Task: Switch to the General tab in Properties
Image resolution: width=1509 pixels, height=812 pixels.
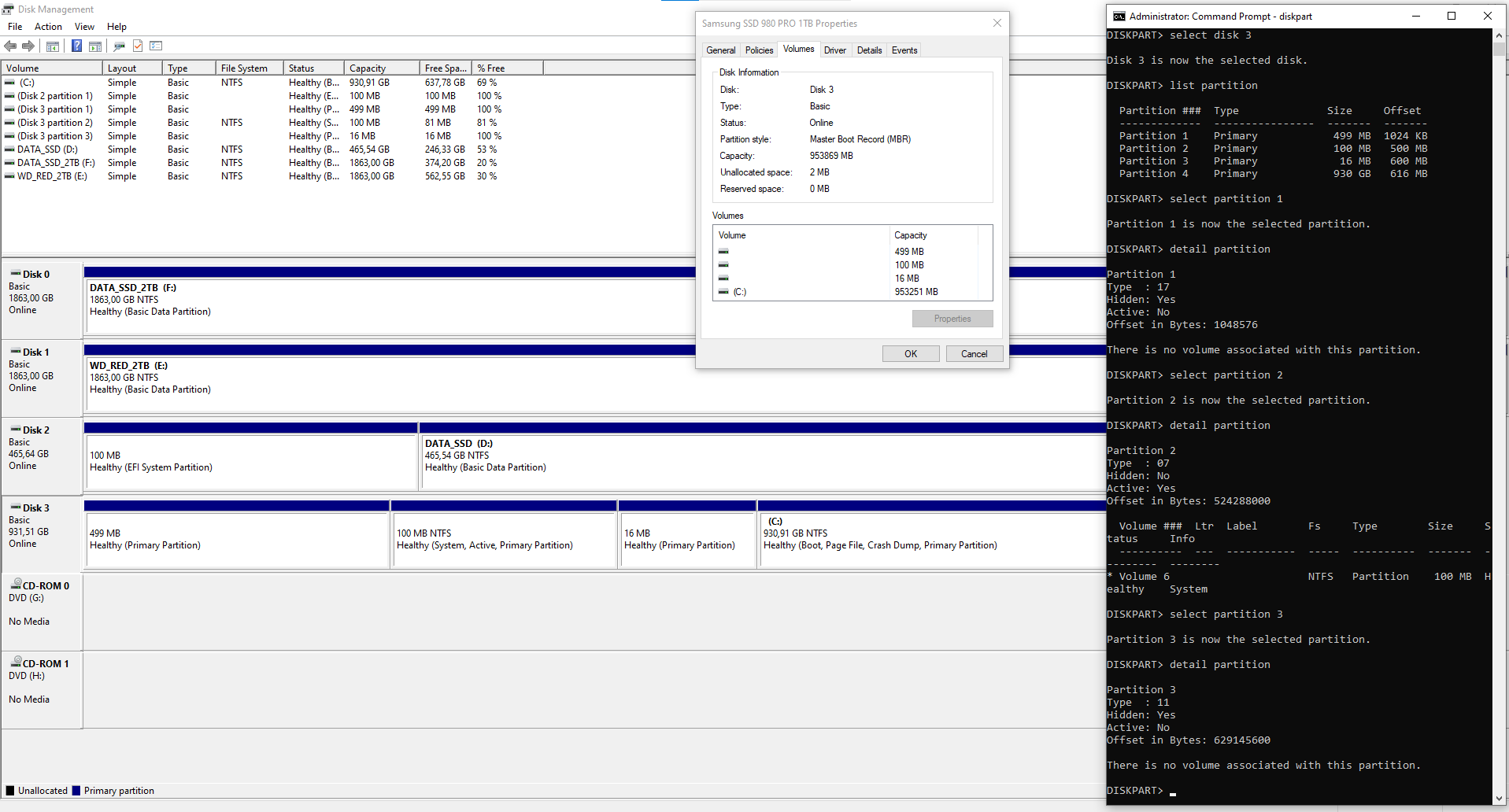Action: [x=720, y=50]
